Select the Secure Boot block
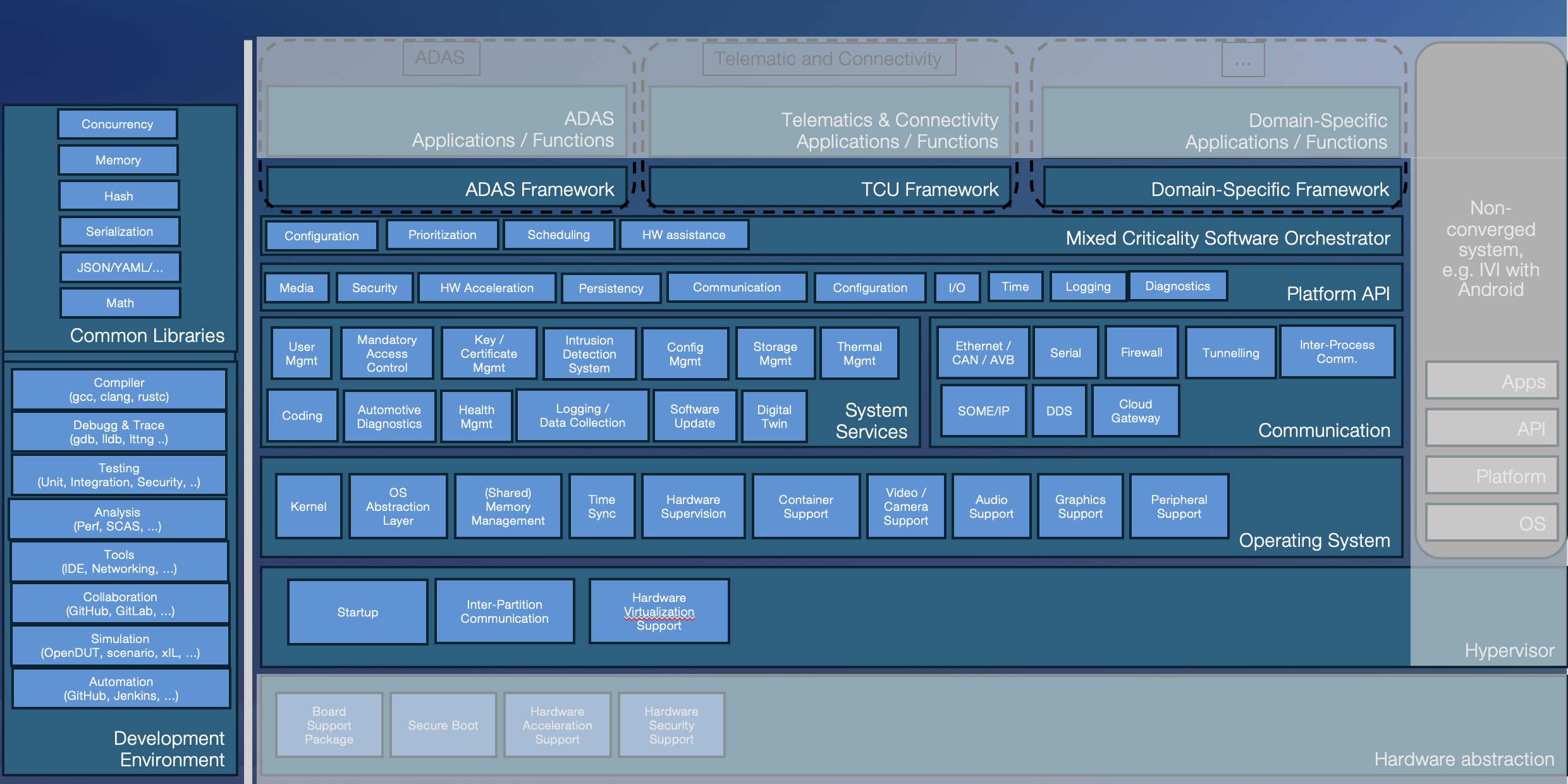The width and height of the screenshot is (1568, 784). click(443, 725)
